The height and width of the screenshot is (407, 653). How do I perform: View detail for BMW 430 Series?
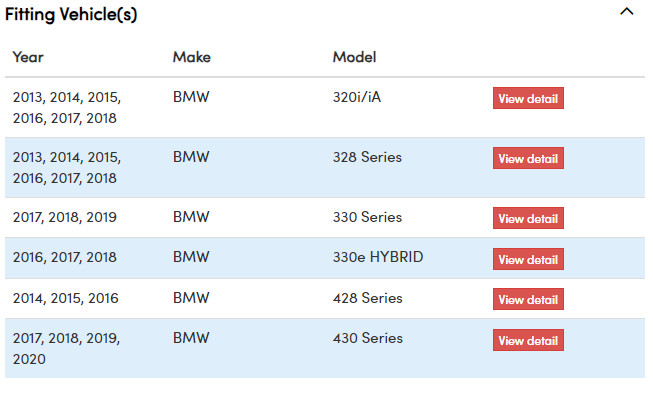528,340
